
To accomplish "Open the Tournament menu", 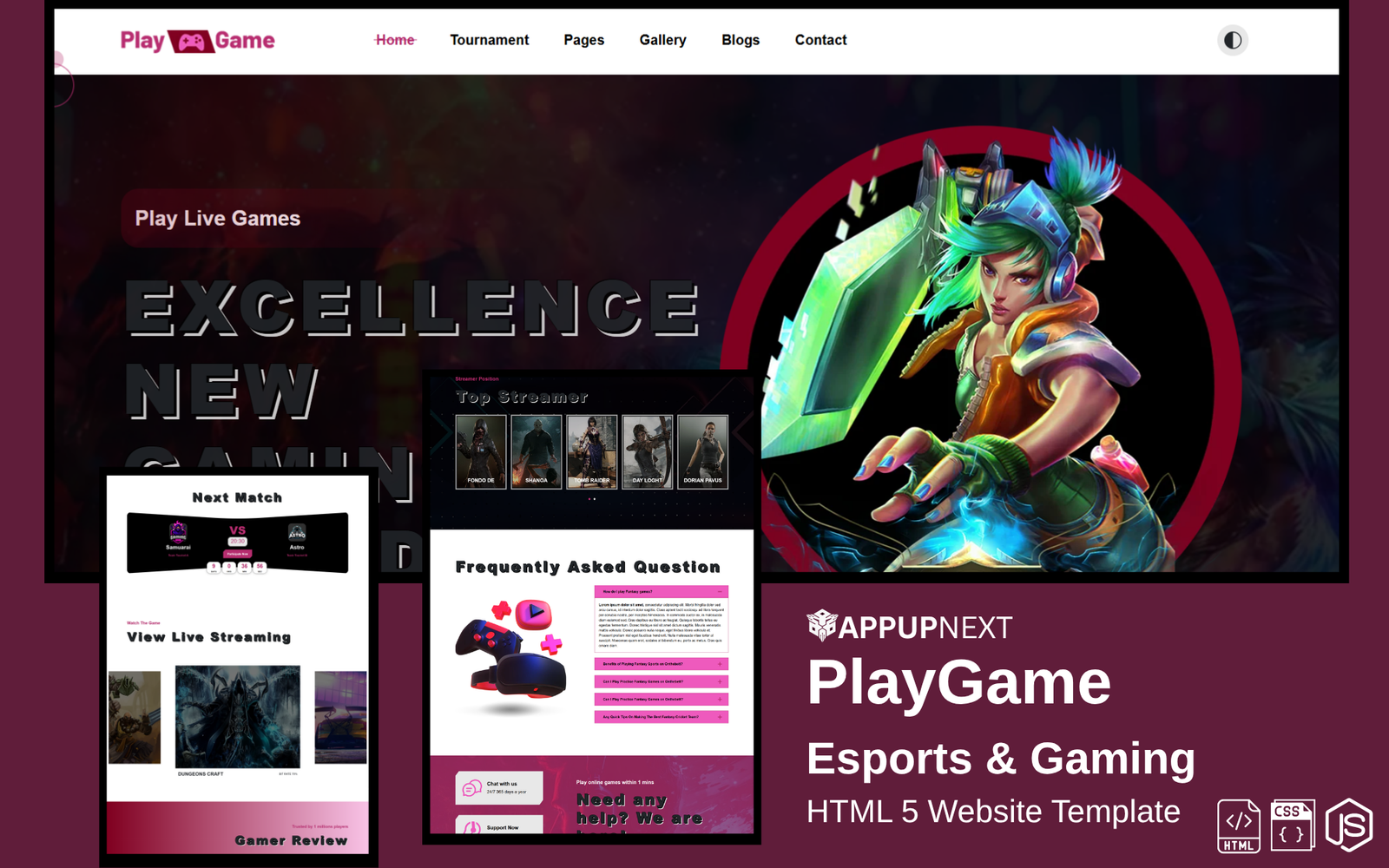I will 489,40.
